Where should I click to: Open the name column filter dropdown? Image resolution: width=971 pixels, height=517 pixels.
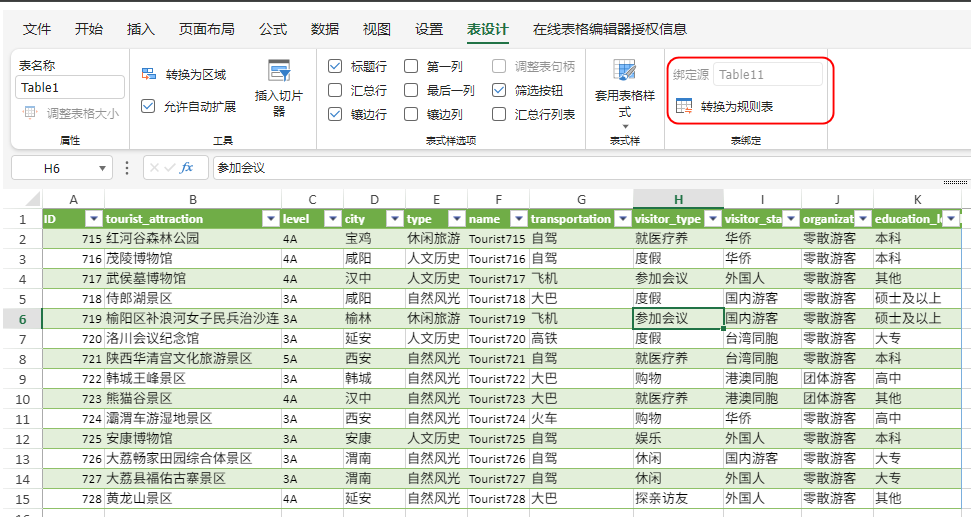click(519, 219)
